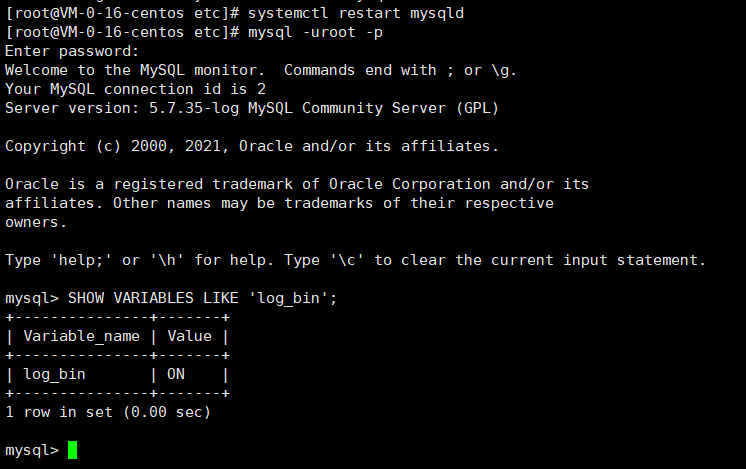The height and width of the screenshot is (469, 746).
Task: Click the 'systemctl restart mysqld' command
Action: click(356, 13)
